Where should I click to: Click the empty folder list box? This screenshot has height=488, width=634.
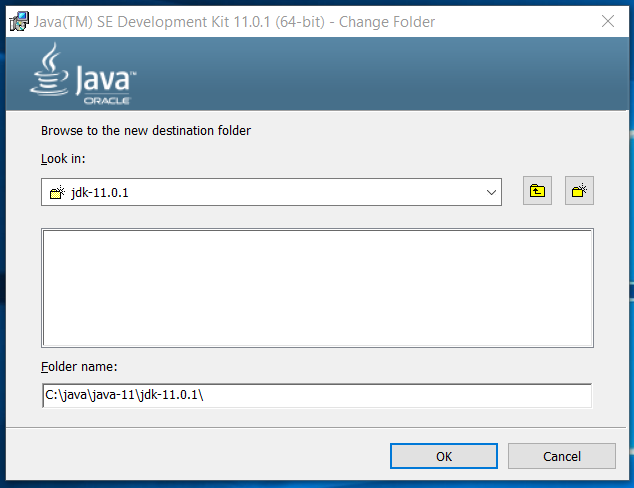[x=317, y=288]
